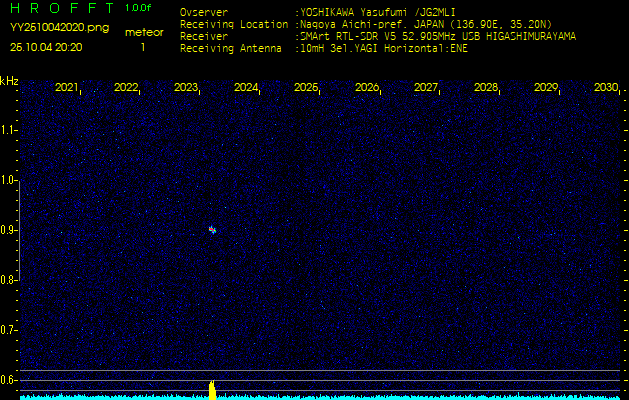
Task: Click the 2027 time marker
Action: 426,88
